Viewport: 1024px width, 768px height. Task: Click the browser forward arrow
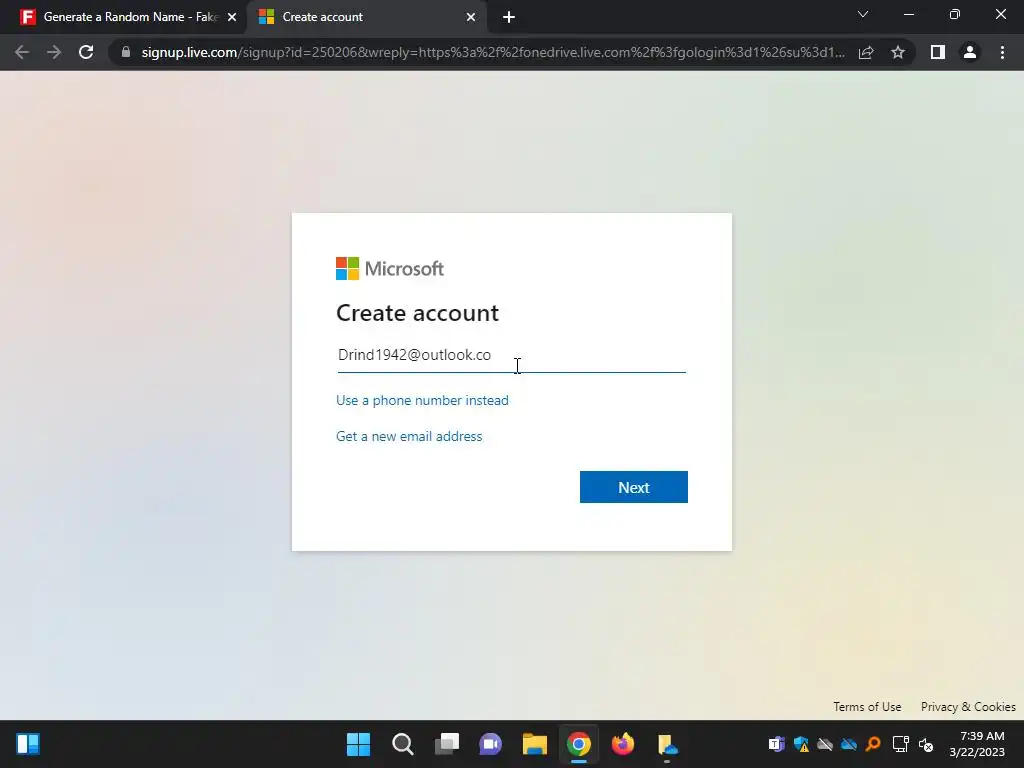(x=54, y=52)
